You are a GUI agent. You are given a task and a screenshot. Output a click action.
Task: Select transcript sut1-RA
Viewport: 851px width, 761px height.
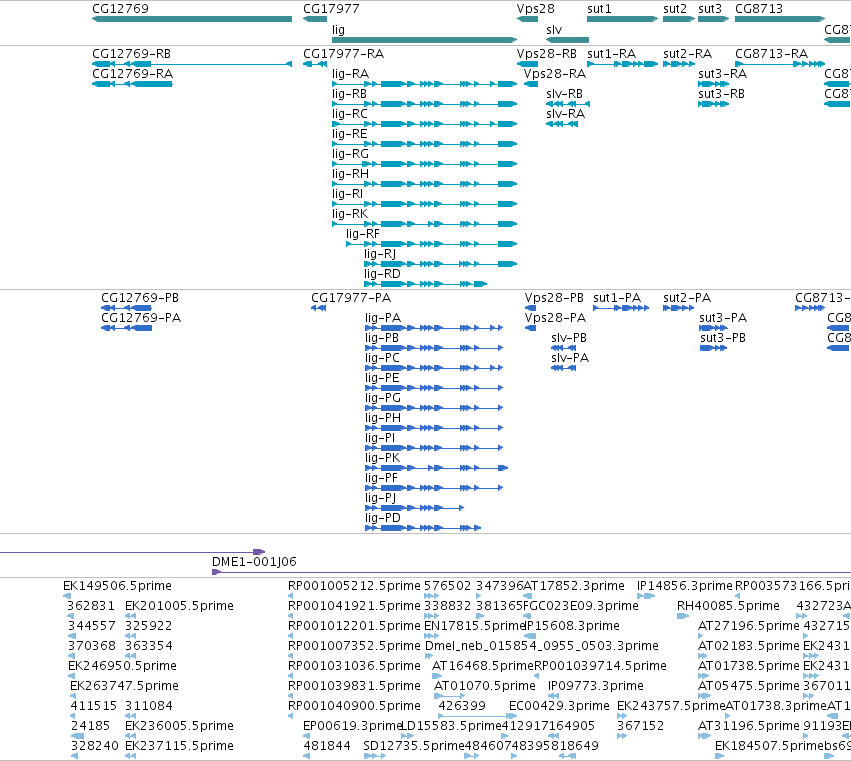click(623, 64)
